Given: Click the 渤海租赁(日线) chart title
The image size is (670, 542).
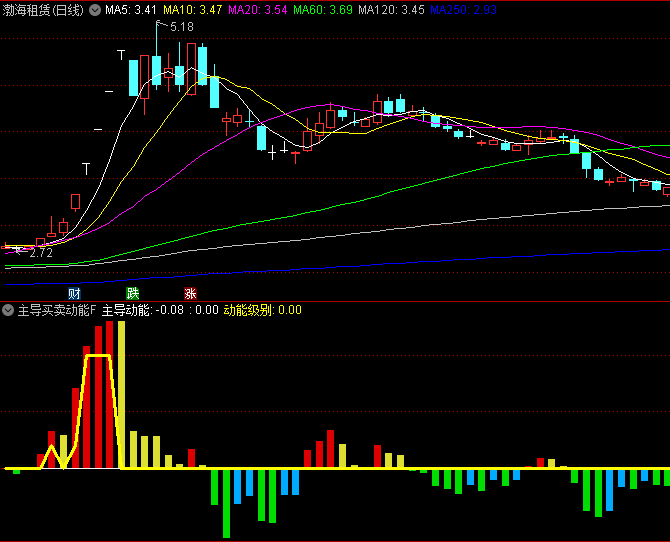Looking at the screenshot, I should pyautogui.click(x=43, y=10).
